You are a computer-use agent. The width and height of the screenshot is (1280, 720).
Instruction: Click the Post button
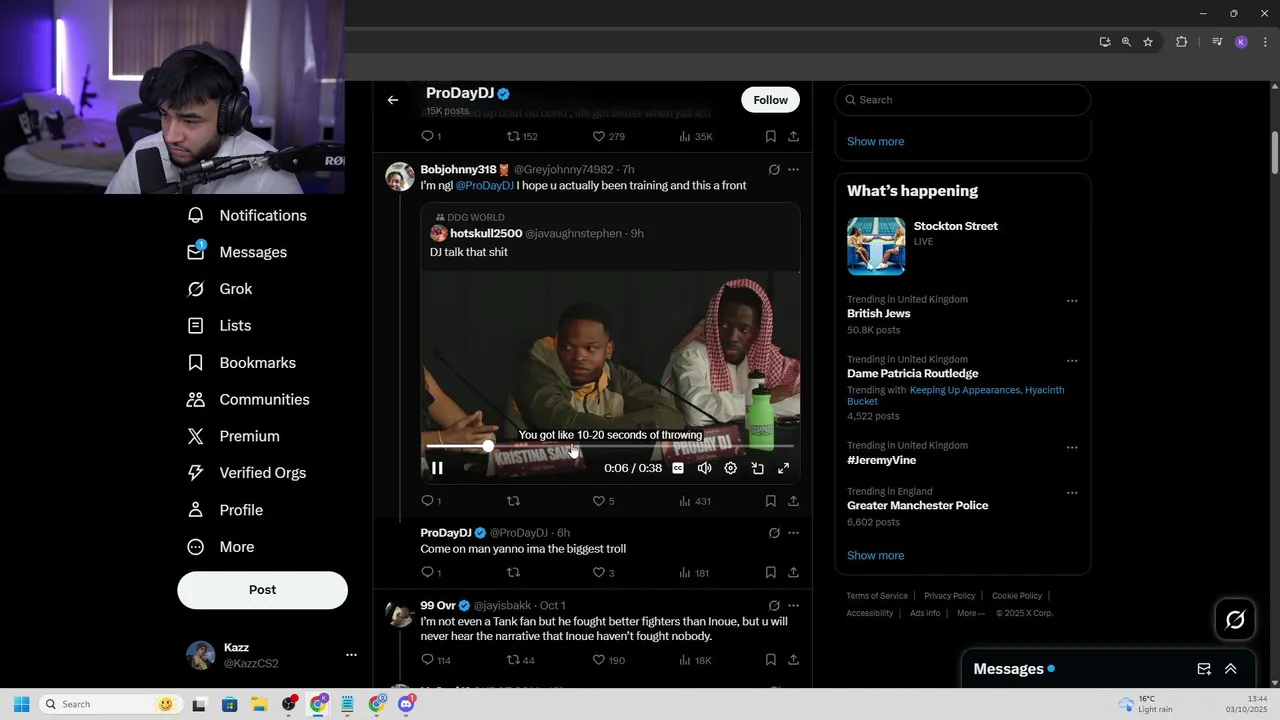click(x=262, y=590)
